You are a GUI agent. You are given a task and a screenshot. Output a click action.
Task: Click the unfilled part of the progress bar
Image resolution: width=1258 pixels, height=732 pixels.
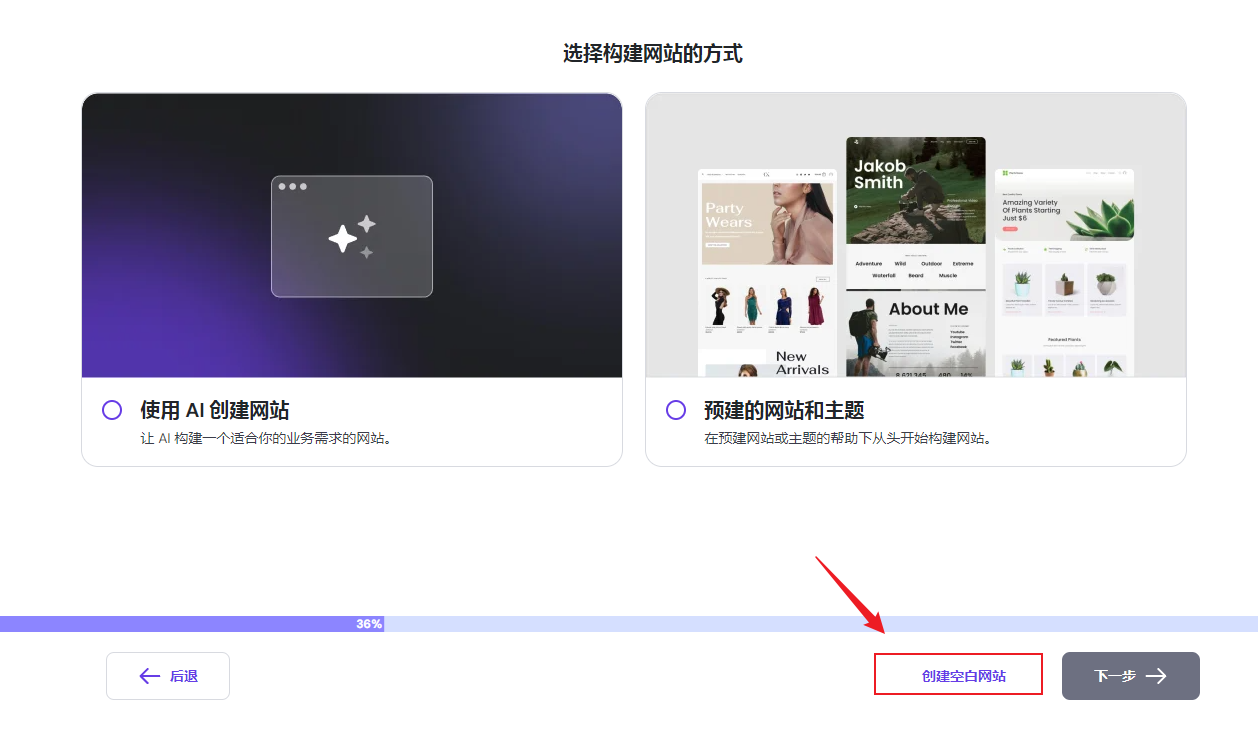point(820,624)
